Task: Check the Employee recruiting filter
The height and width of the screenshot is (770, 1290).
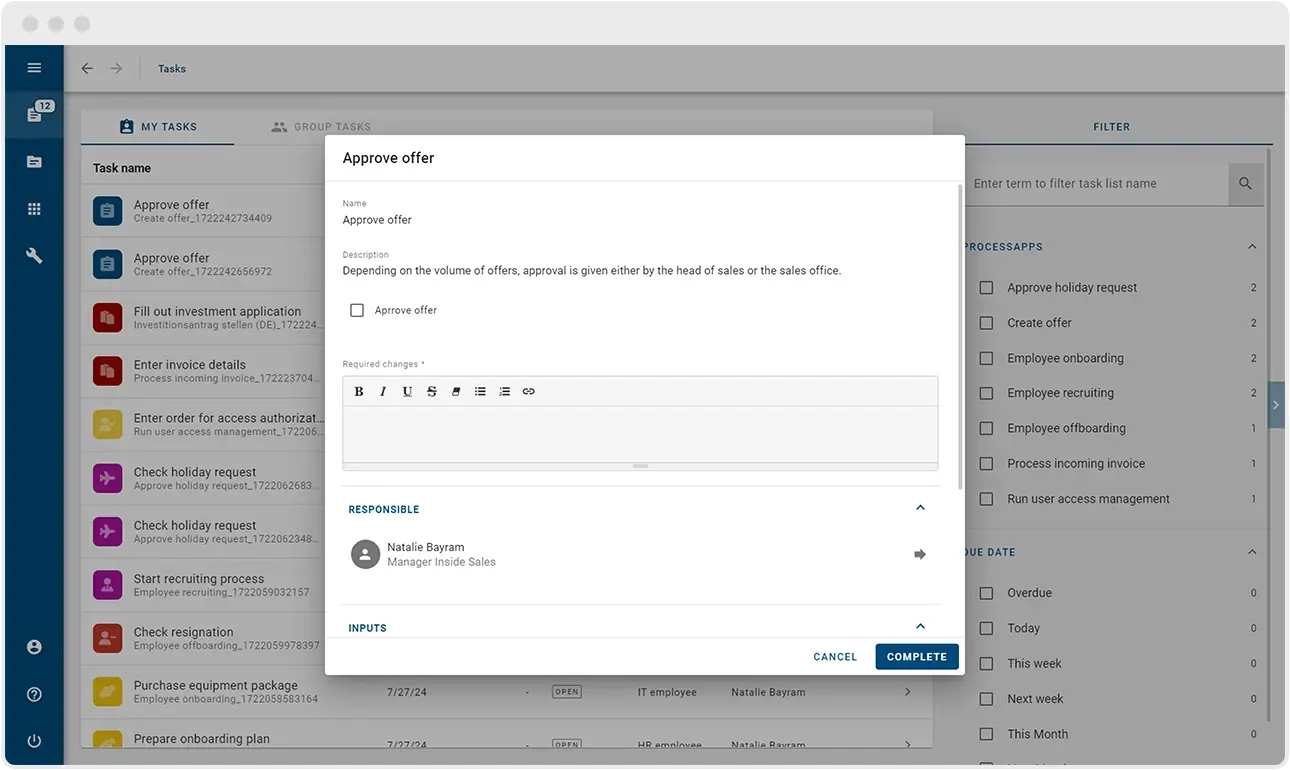Action: [986, 393]
